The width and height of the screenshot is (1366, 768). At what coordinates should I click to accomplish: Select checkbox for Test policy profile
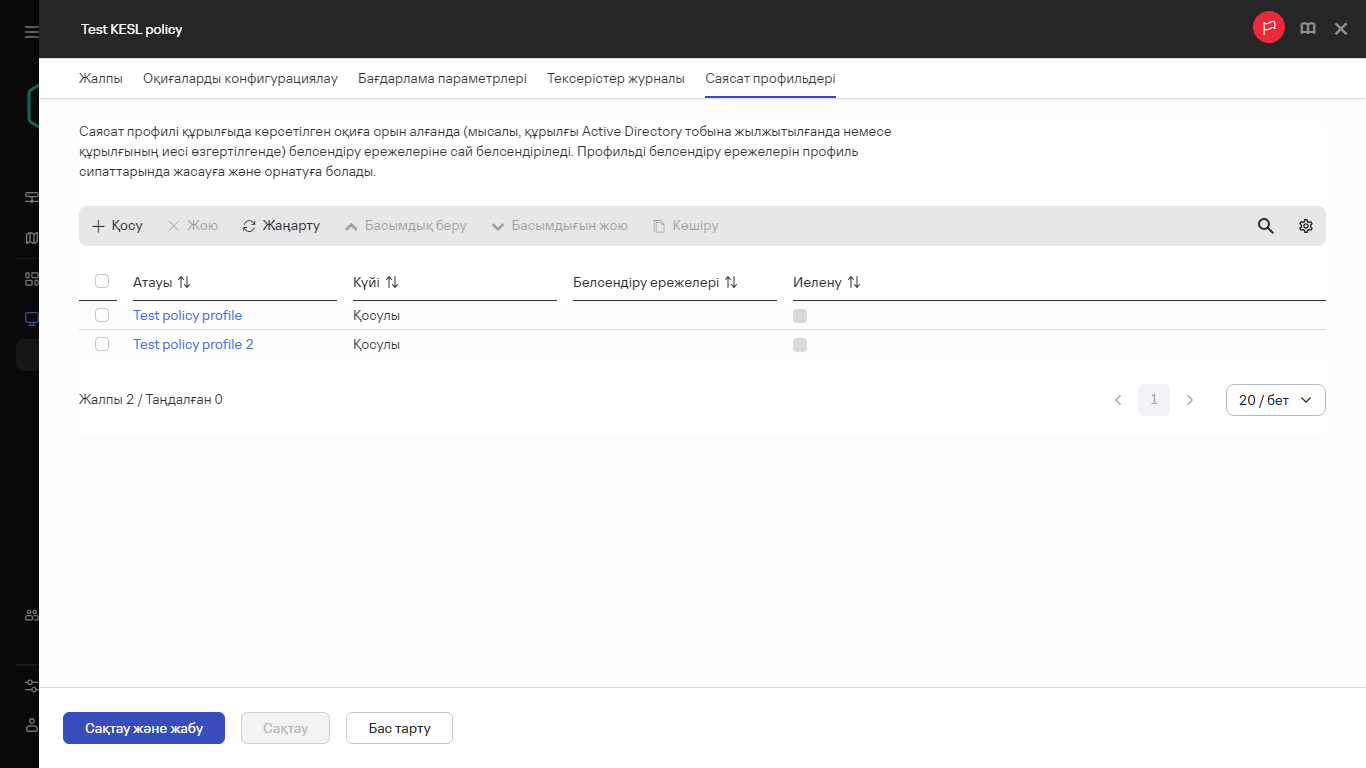[102, 315]
